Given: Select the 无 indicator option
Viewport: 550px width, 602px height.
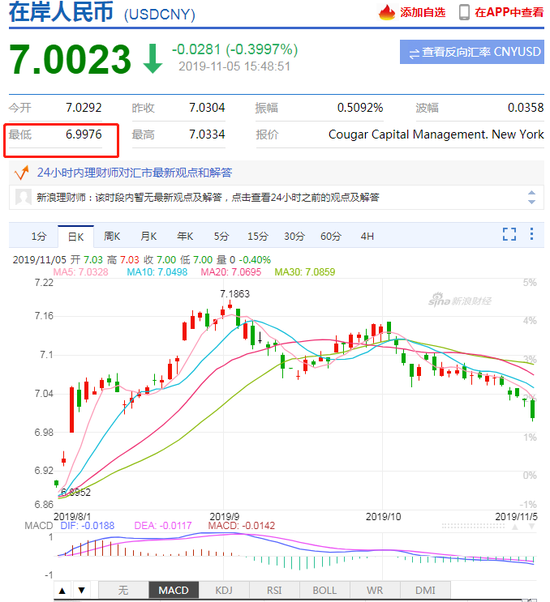Looking at the screenshot, I should (x=123, y=590).
